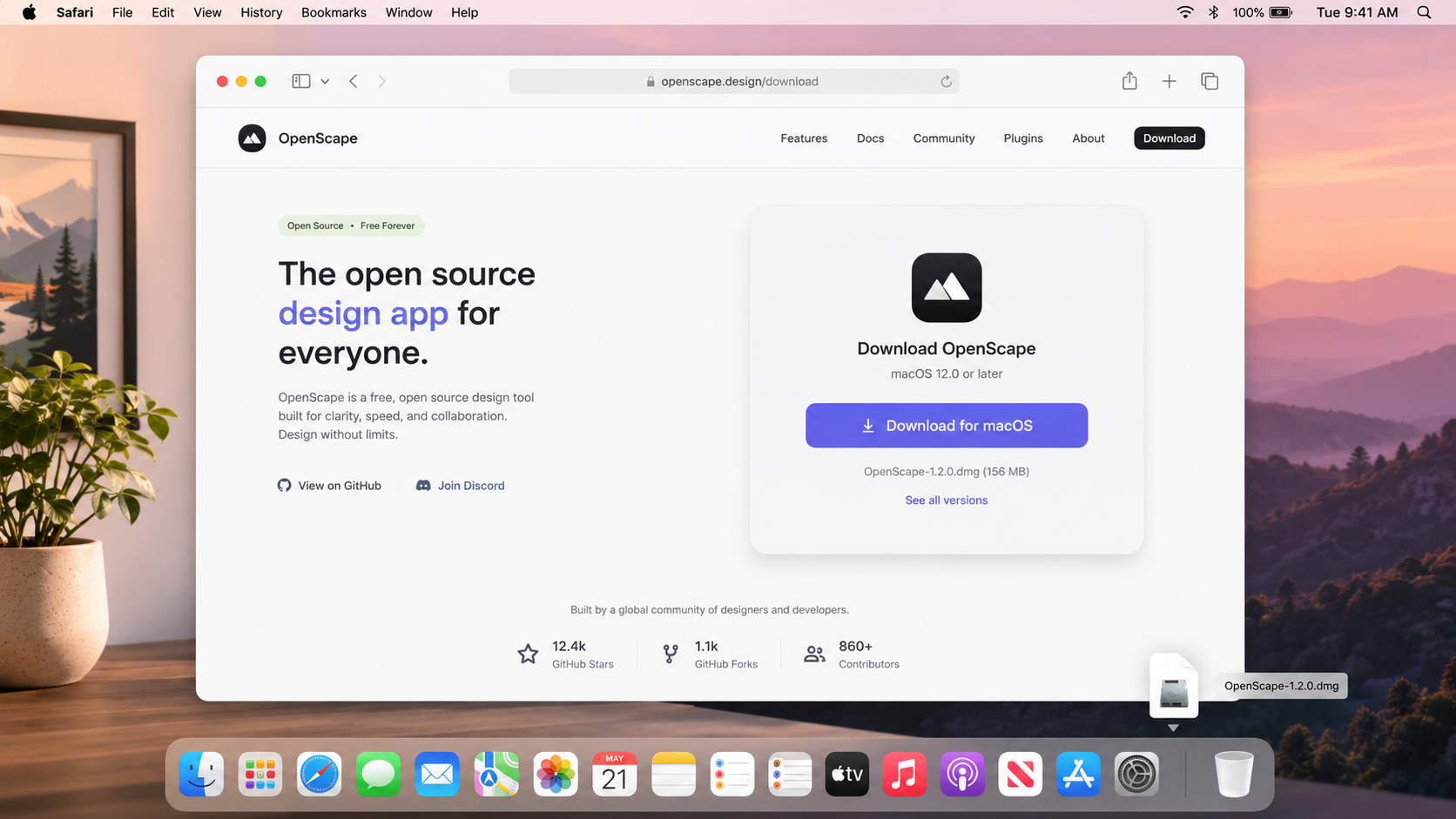This screenshot has height=819, width=1456.
Task: Open Photos from the Dock
Action: point(556,774)
